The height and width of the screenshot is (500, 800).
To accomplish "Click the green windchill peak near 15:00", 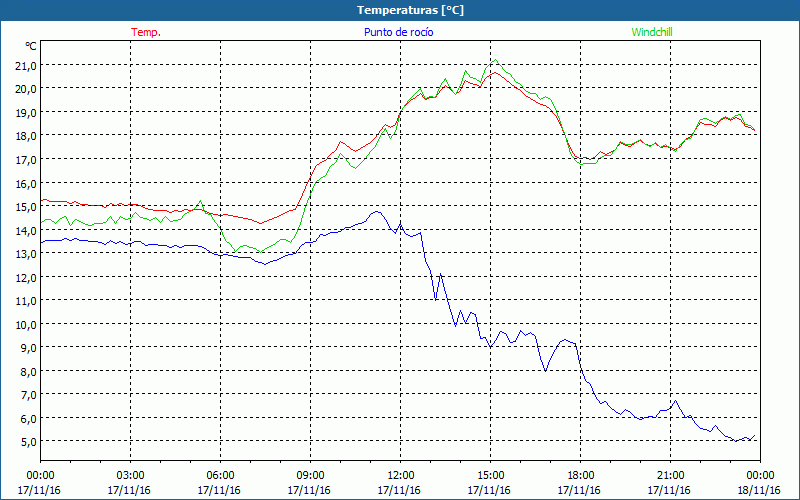I will point(495,60).
